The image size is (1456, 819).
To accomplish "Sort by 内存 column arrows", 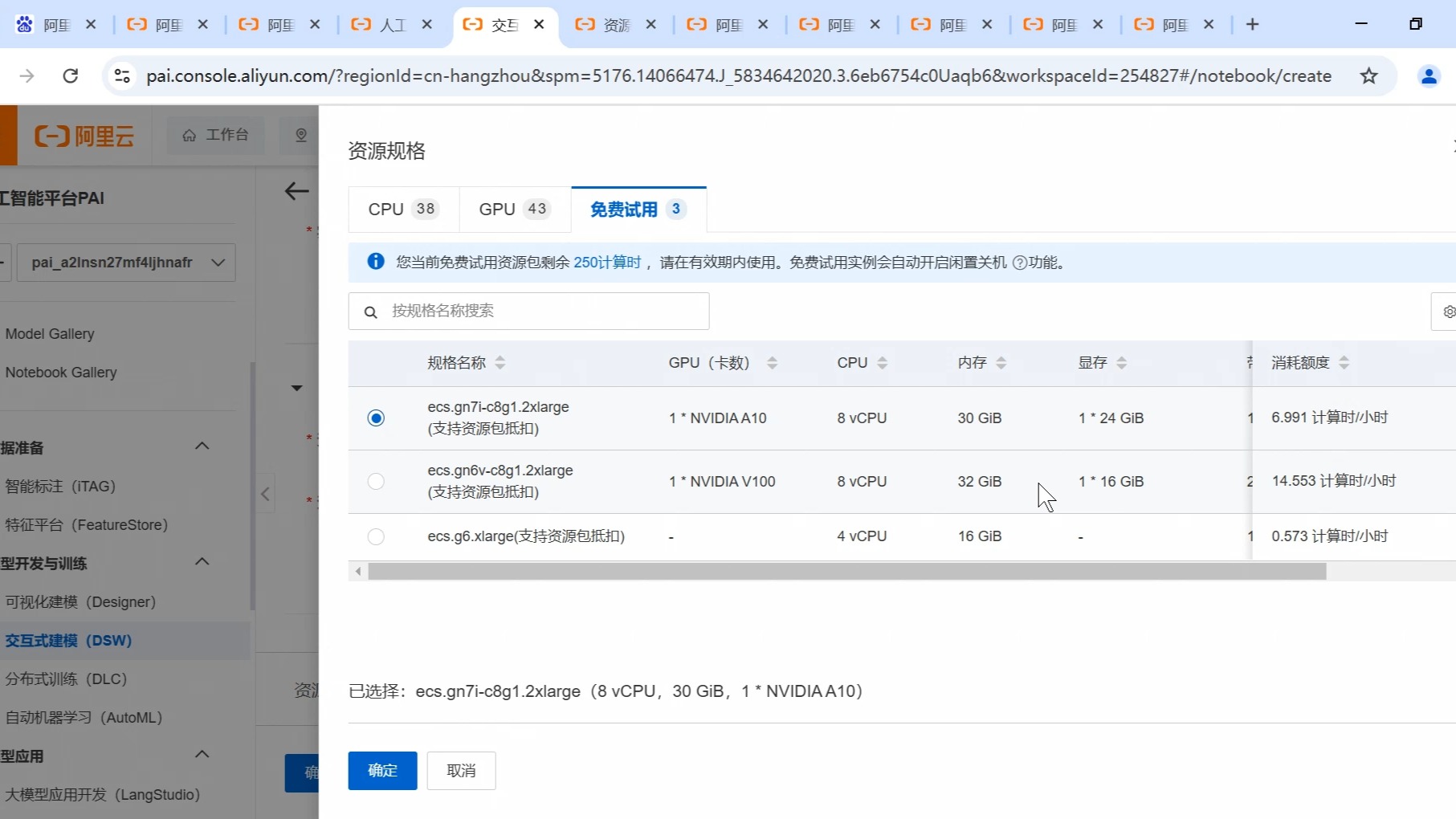I will (1001, 363).
